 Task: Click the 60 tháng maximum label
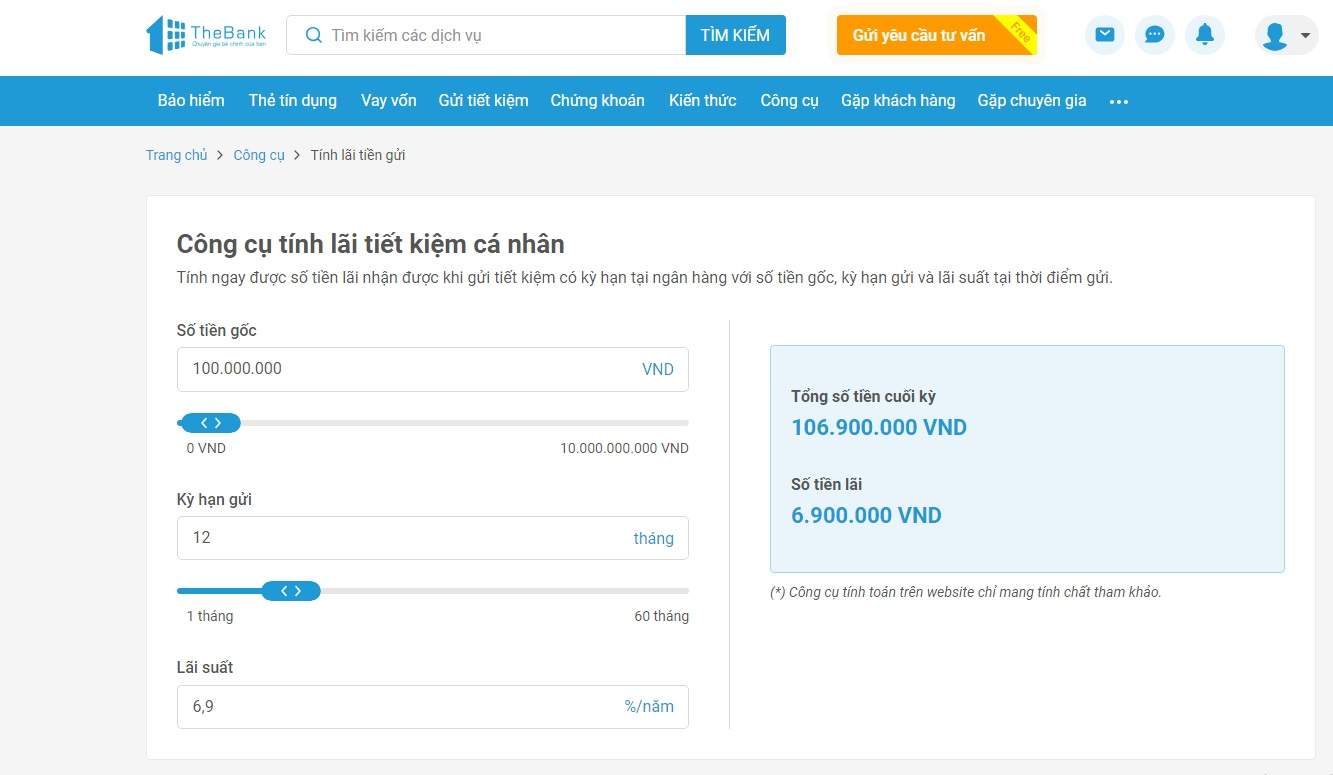[661, 616]
